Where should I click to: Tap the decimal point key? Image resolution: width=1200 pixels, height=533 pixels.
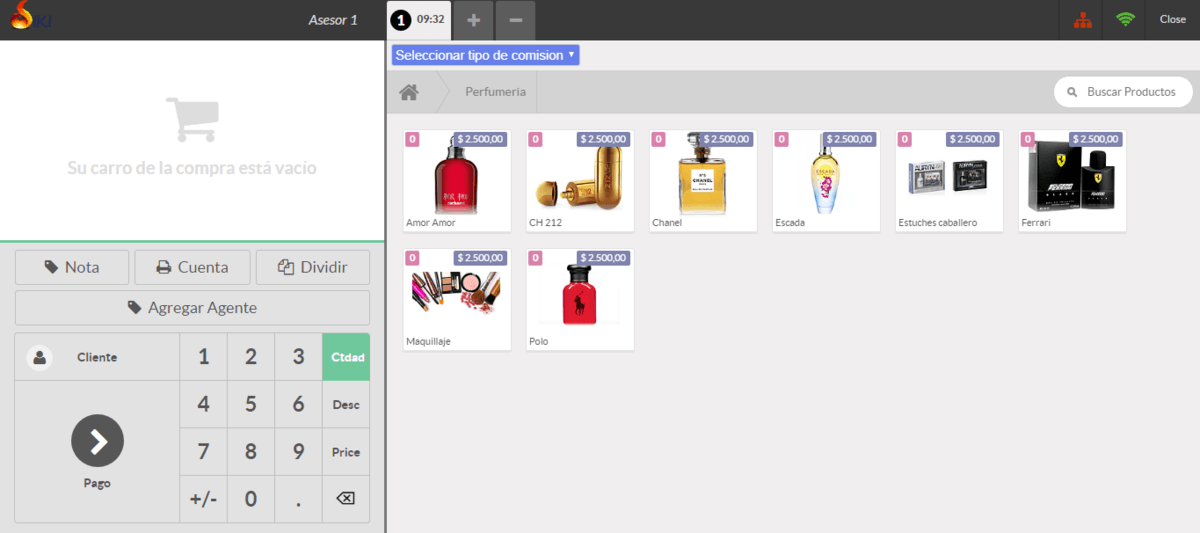tap(298, 499)
